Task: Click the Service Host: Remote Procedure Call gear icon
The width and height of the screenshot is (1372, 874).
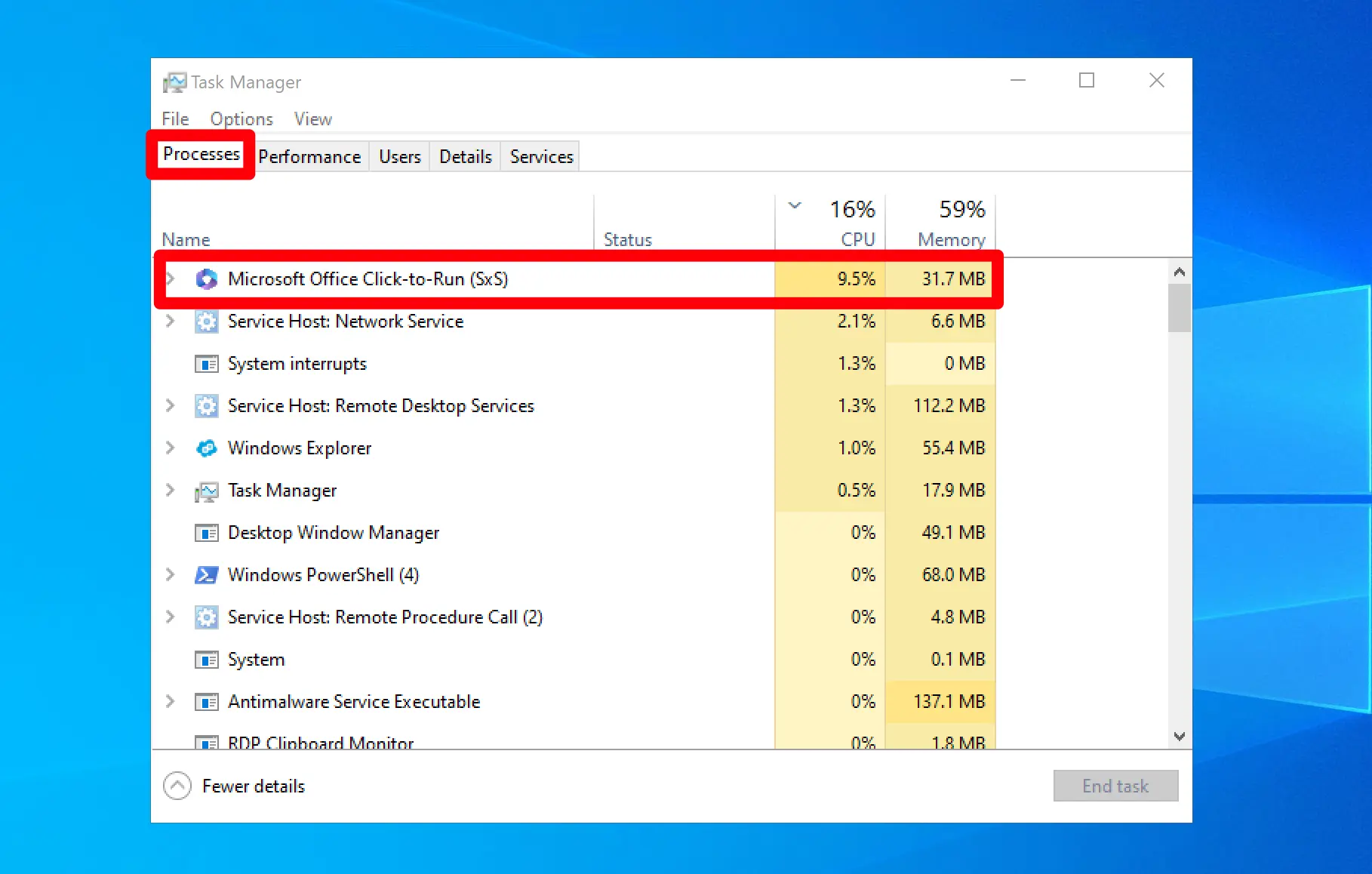Action: pyautogui.click(x=206, y=617)
